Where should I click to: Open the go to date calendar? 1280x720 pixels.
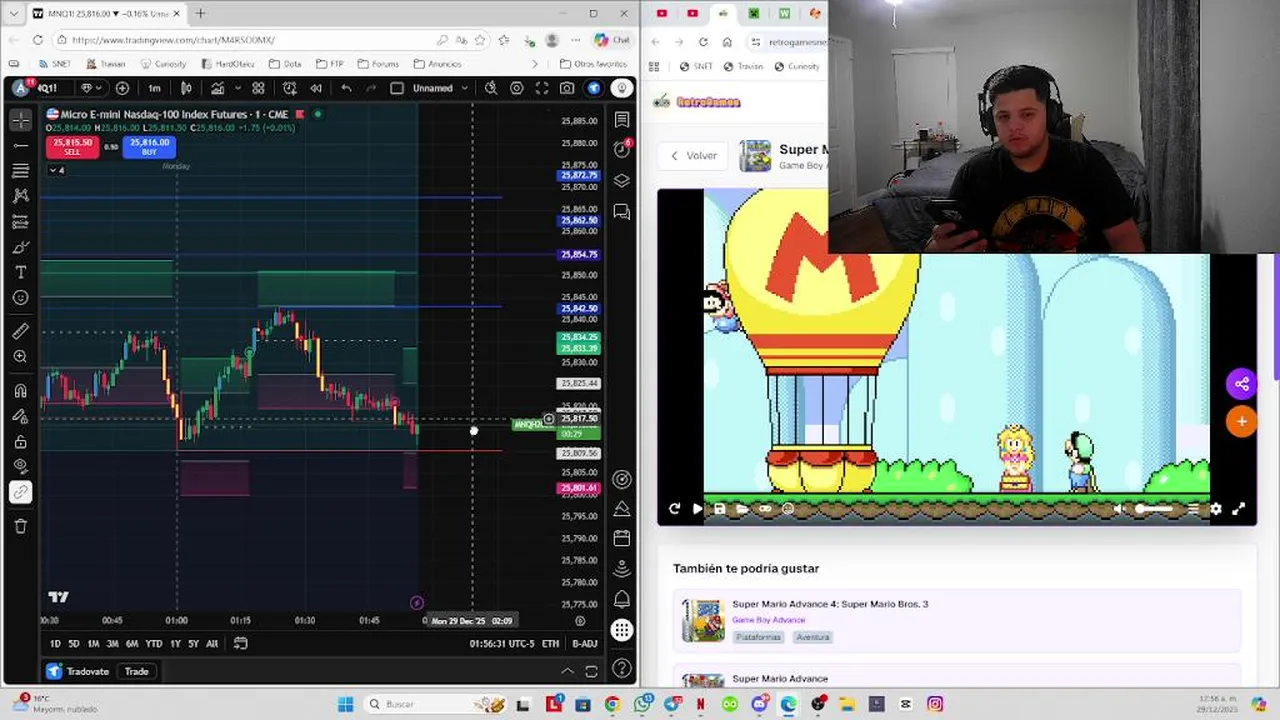[241, 644]
